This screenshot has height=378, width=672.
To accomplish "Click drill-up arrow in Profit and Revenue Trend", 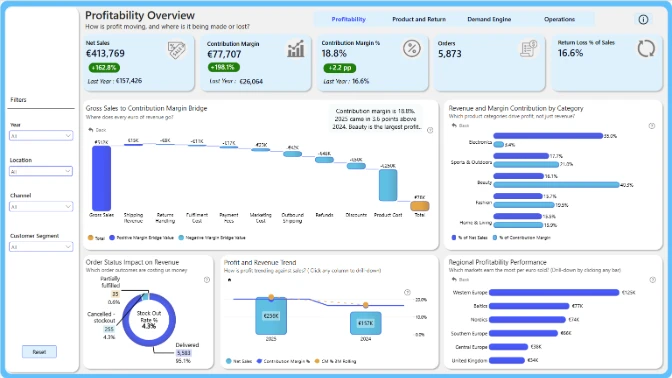I will pyautogui.click(x=229, y=280).
